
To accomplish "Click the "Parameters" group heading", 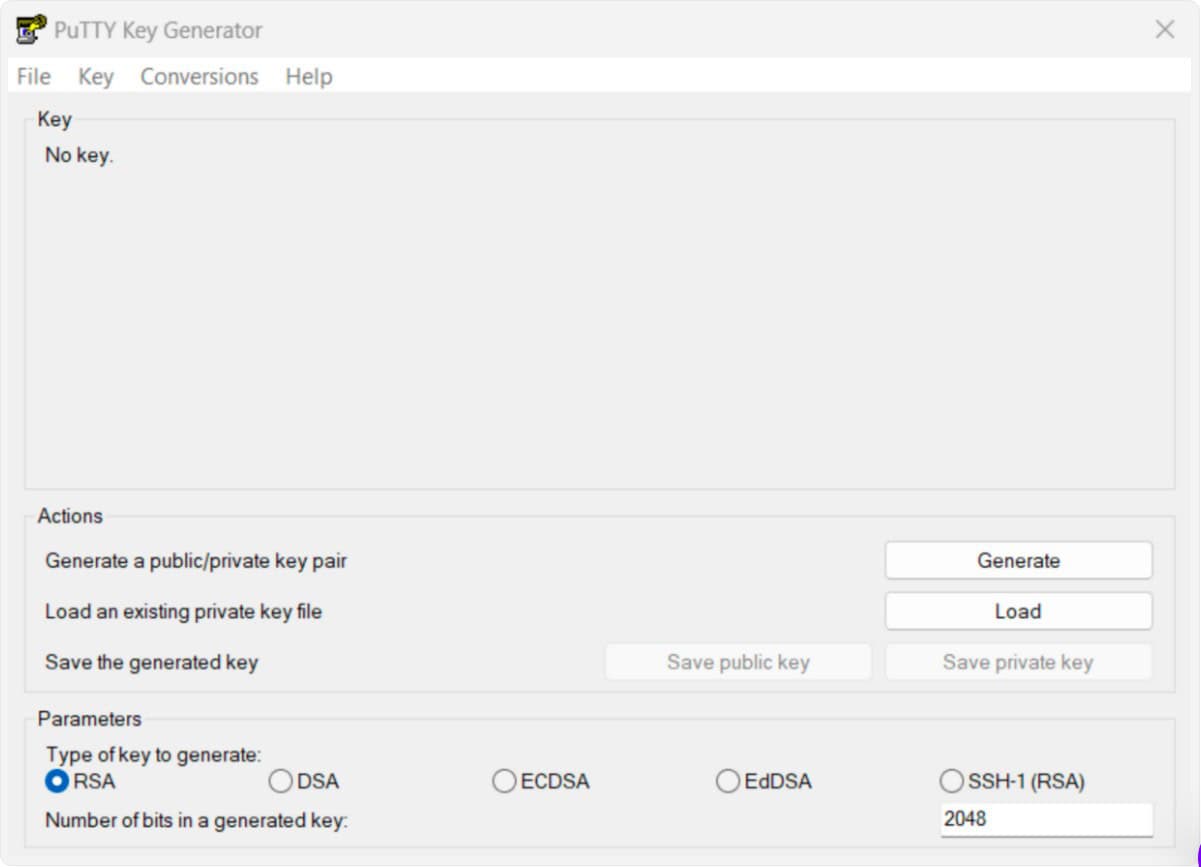I will coord(90,719).
